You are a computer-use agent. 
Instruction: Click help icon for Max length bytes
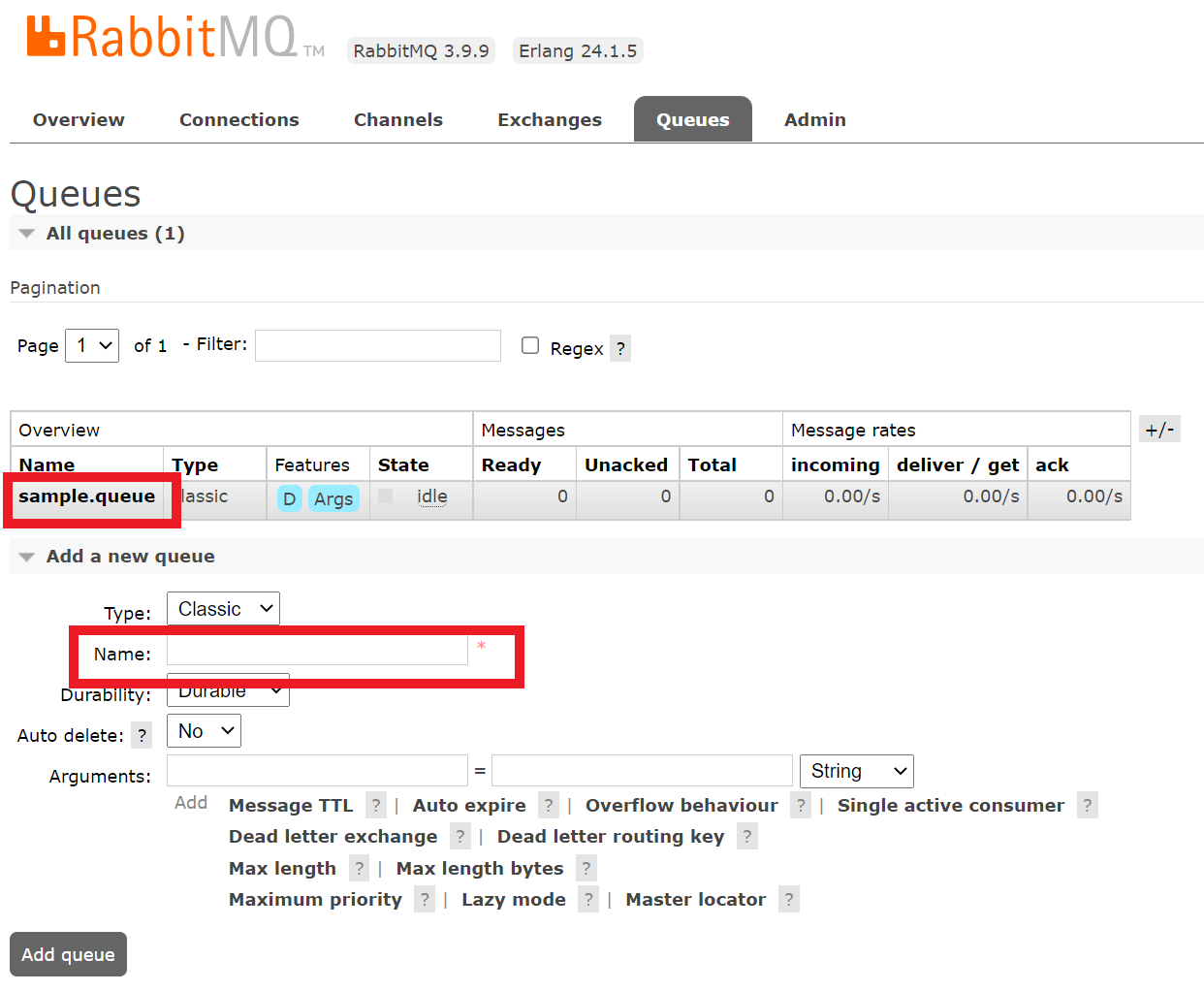(586, 869)
